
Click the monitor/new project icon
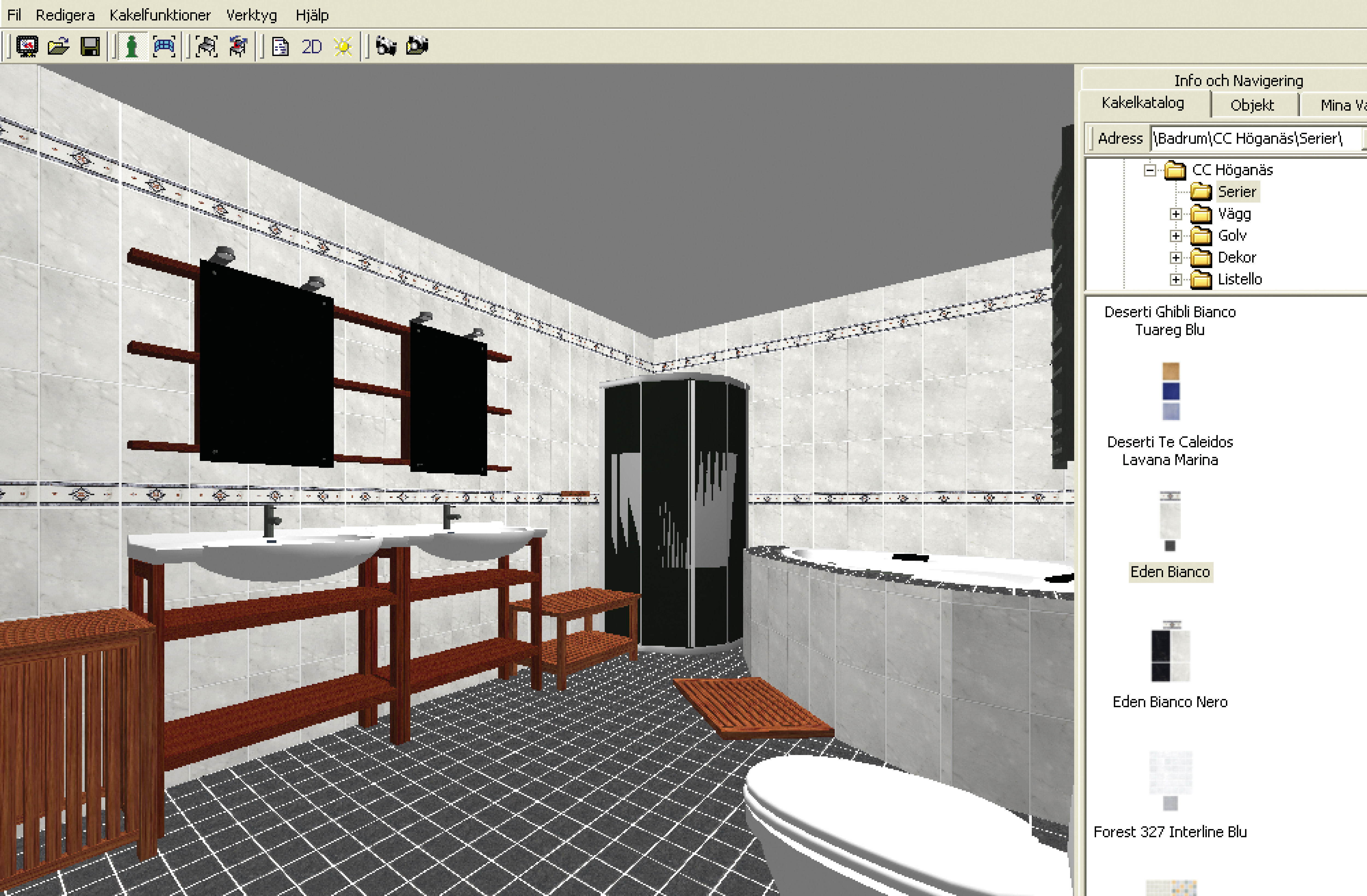point(27,46)
